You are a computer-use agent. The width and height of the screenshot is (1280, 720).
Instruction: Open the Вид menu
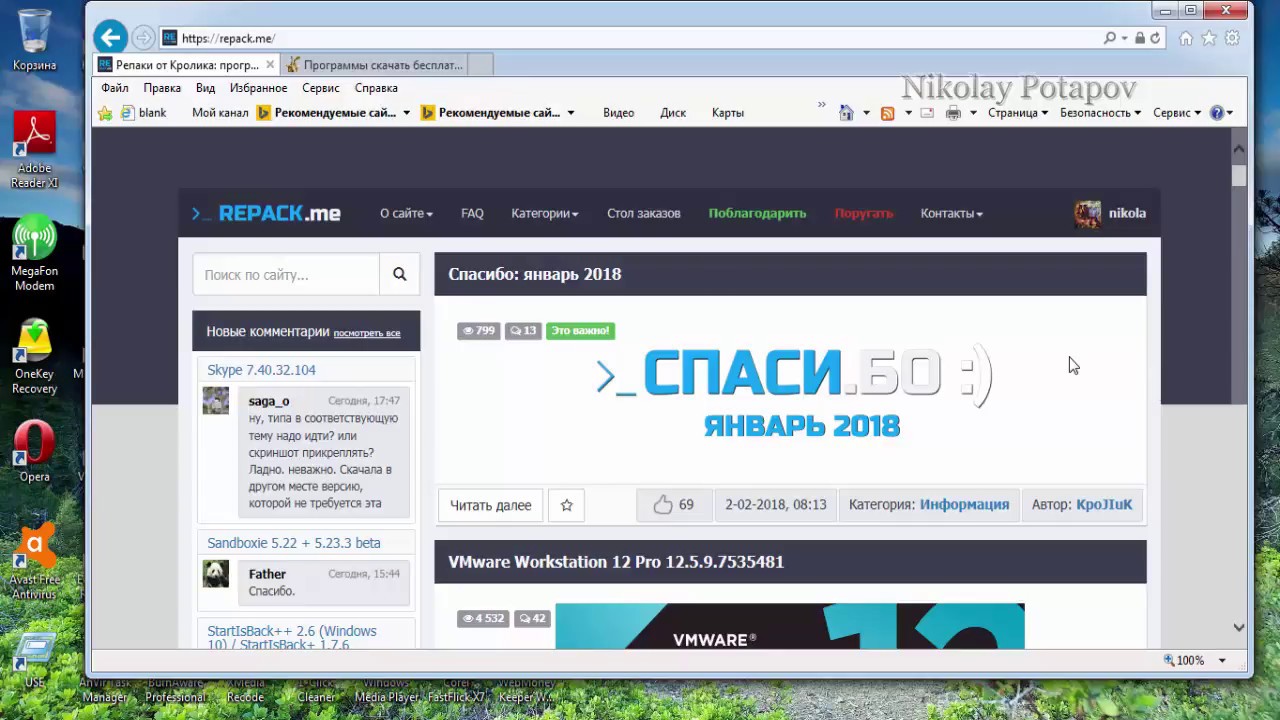[x=205, y=88]
